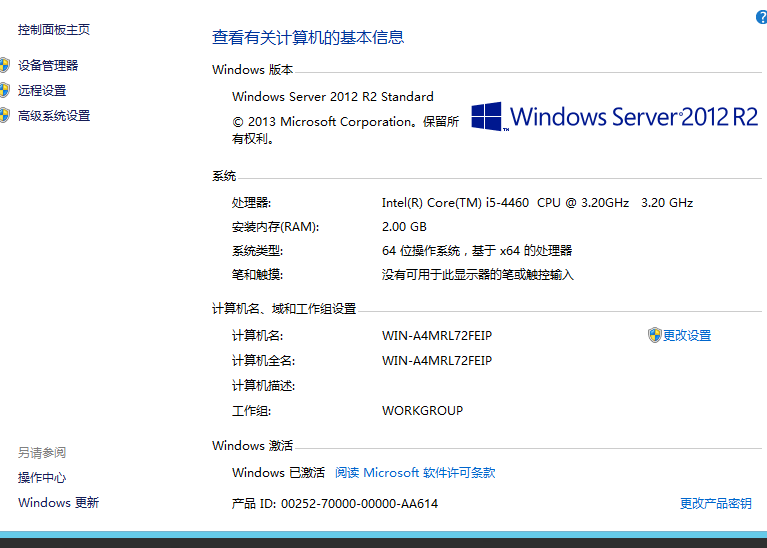Click the 另请参阅 heading
Screen dimensions: 767x548
[x=42, y=453]
